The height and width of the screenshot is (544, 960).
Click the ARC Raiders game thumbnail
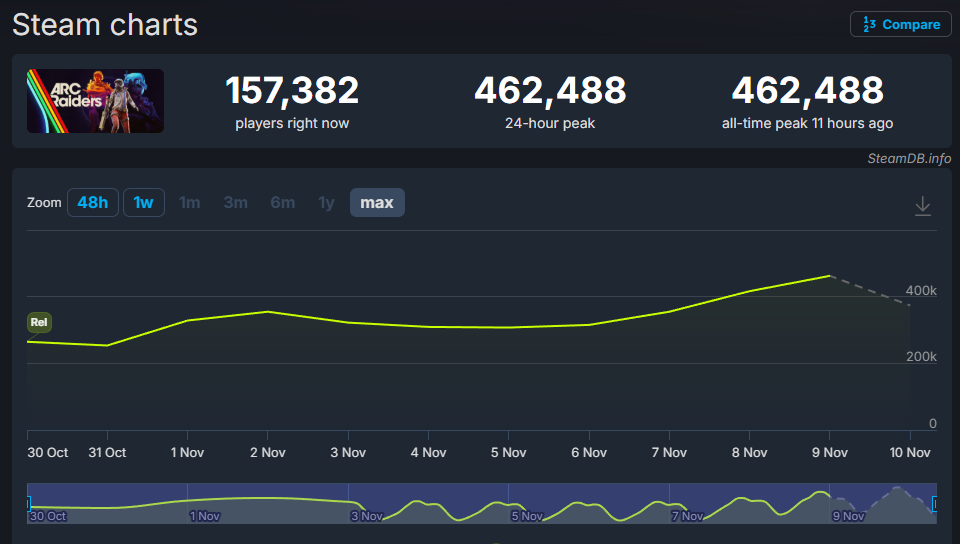96,101
